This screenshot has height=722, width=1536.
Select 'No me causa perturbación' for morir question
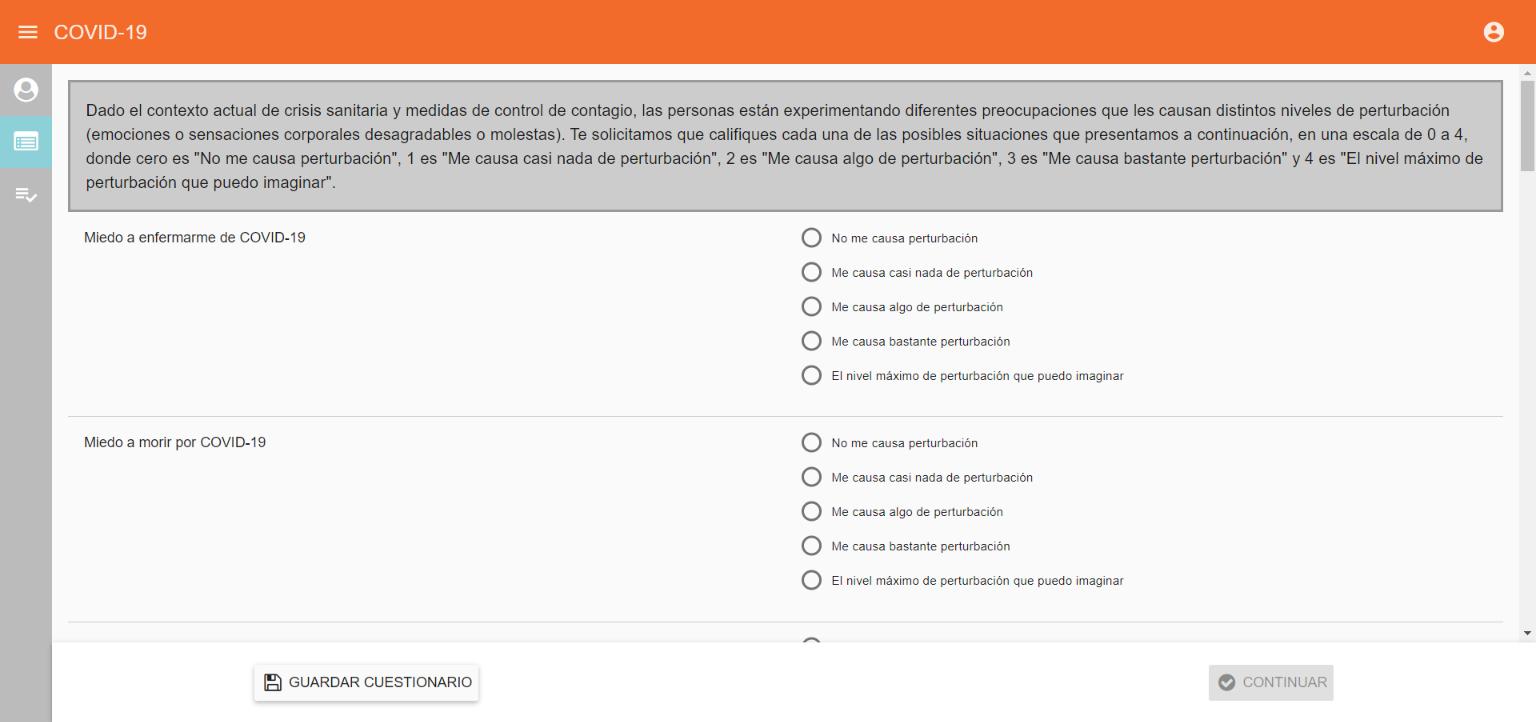[812, 443]
